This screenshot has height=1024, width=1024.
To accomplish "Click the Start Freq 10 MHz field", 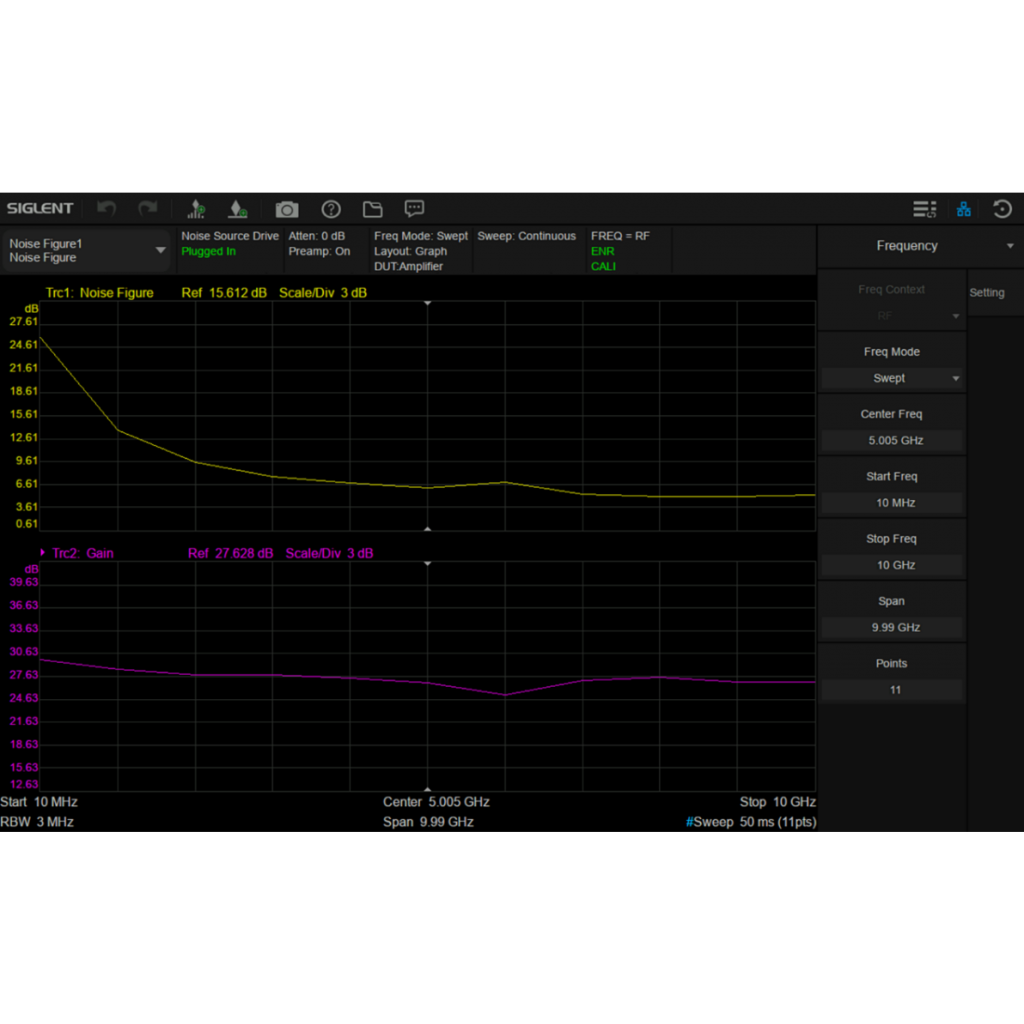I will pyautogui.click(x=891, y=503).
